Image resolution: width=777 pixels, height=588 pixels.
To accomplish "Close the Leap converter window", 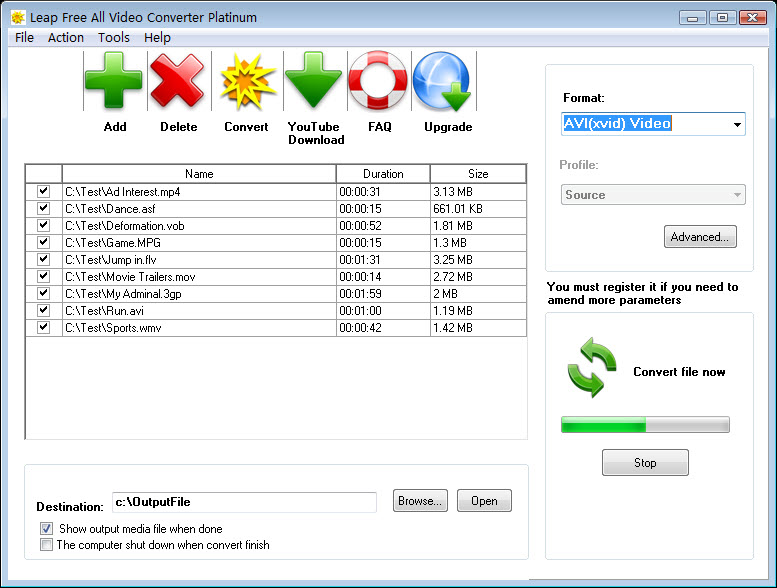I will 752,18.
